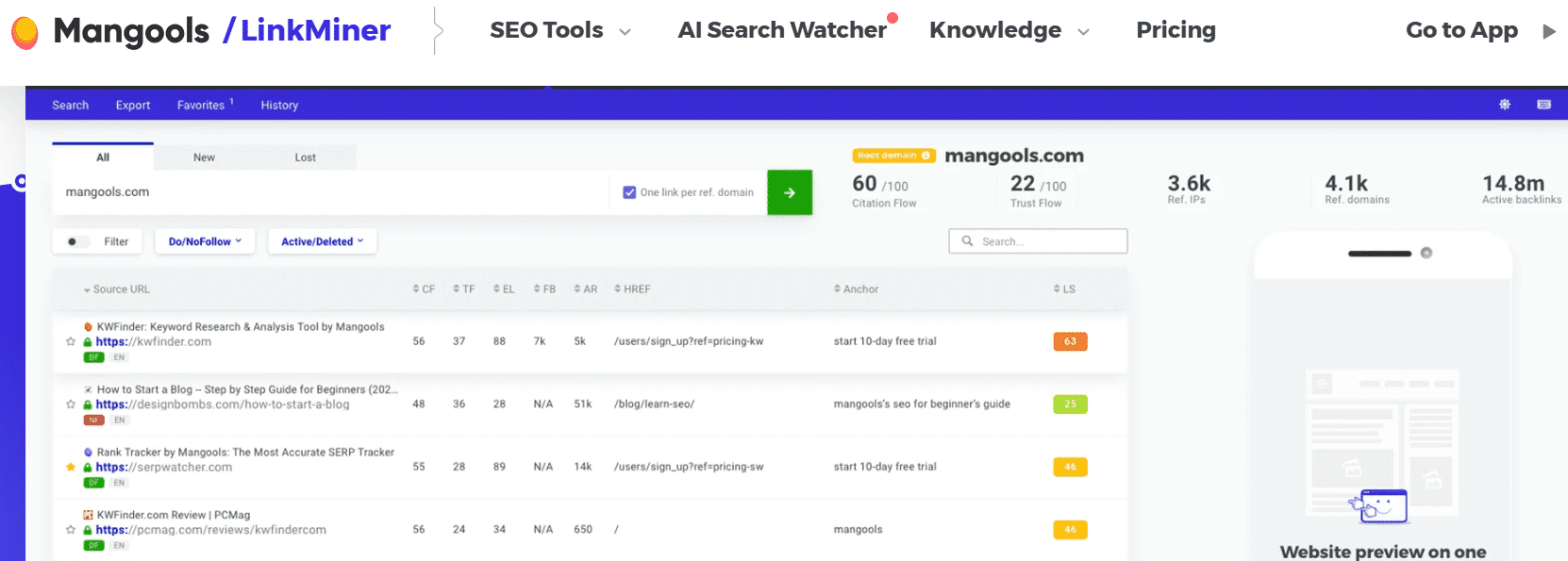Open the pcmag.com/reviews/kwfindercom link
The width and height of the screenshot is (1568, 561).
coord(210,530)
